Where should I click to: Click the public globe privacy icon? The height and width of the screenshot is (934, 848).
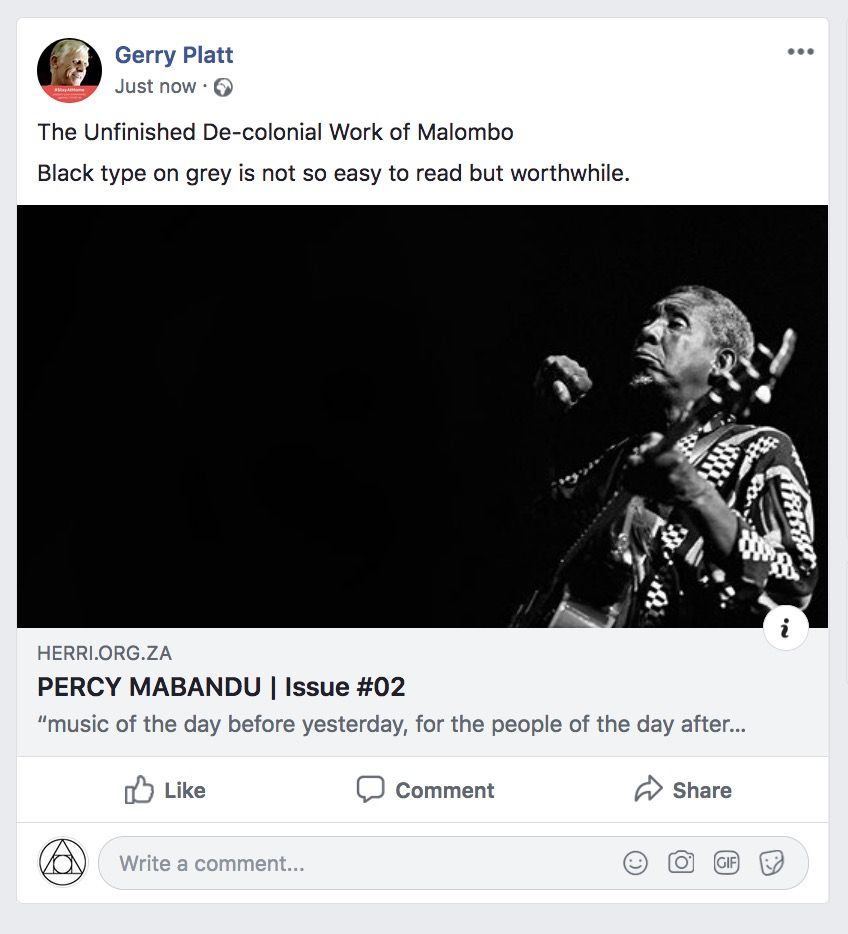tap(224, 87)
